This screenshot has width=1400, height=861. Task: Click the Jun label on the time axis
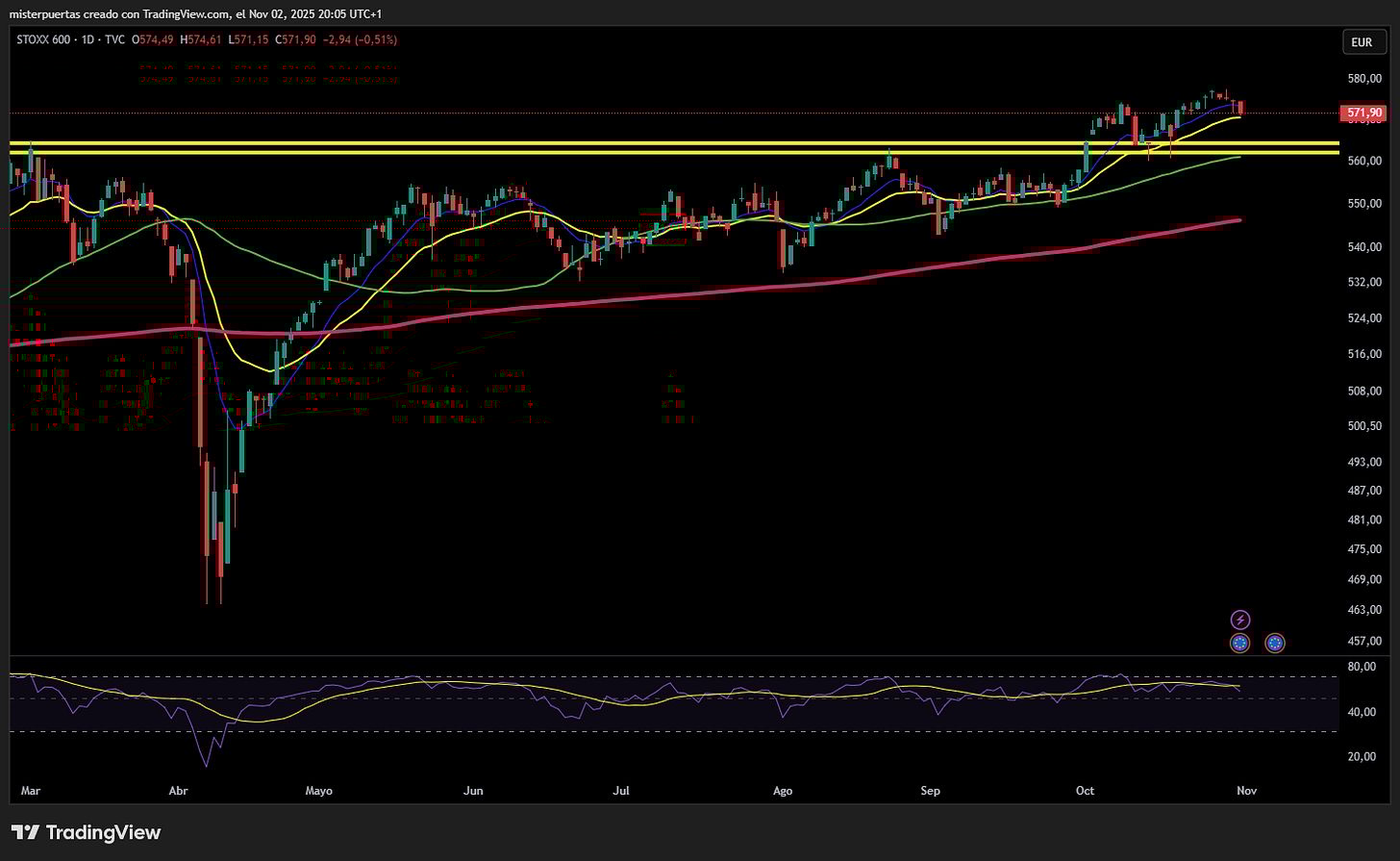[472, 791]
